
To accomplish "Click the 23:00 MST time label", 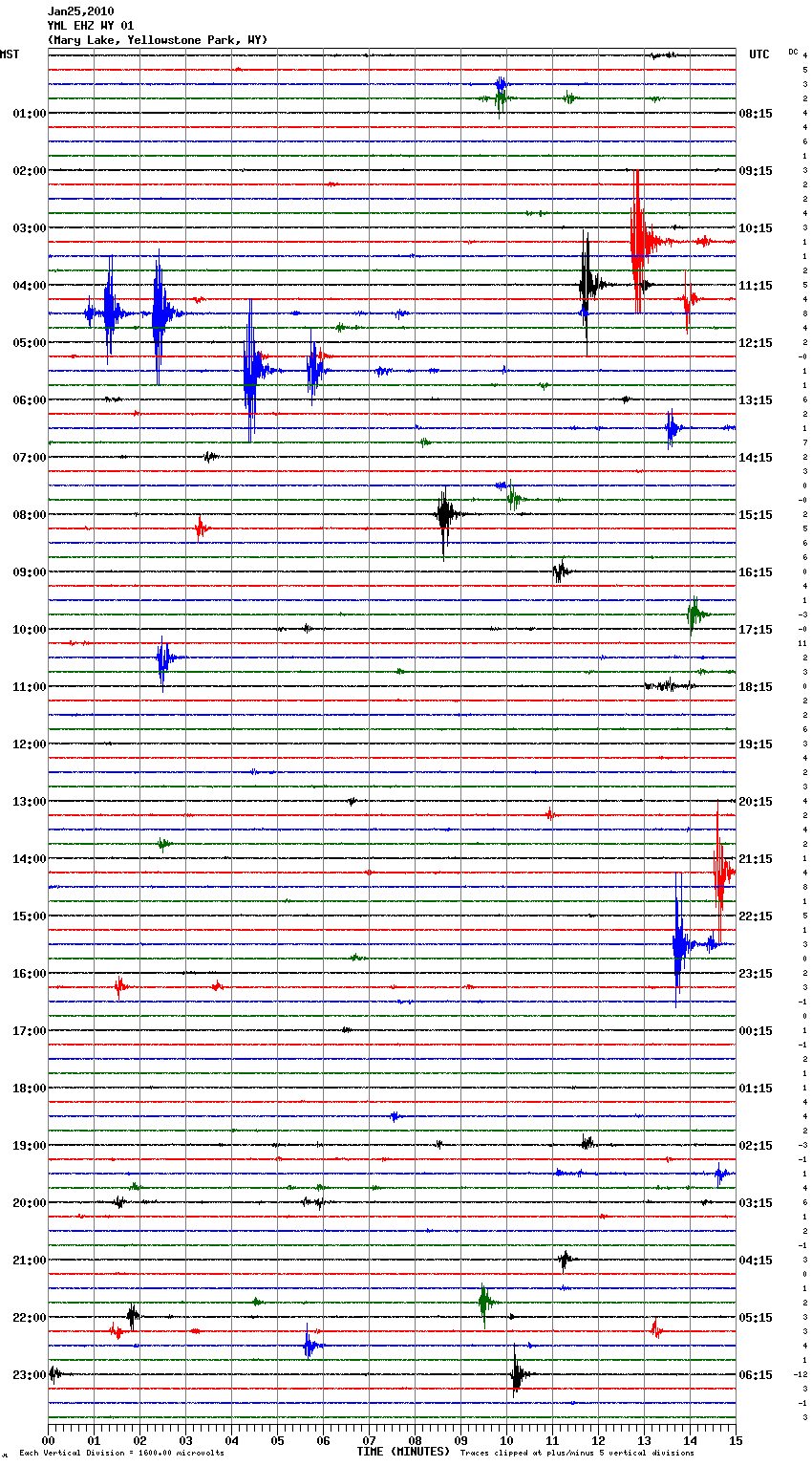I will tap(29, 1375).
